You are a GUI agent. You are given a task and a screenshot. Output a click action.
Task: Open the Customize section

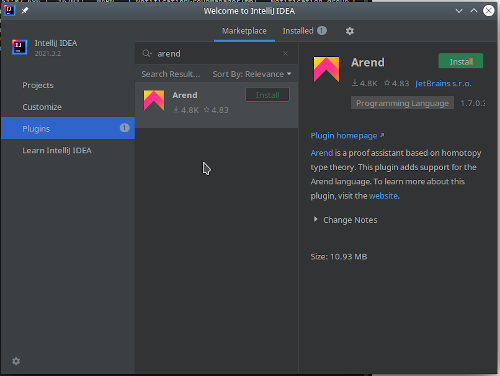pyautogui.click(x=68, y=107)
